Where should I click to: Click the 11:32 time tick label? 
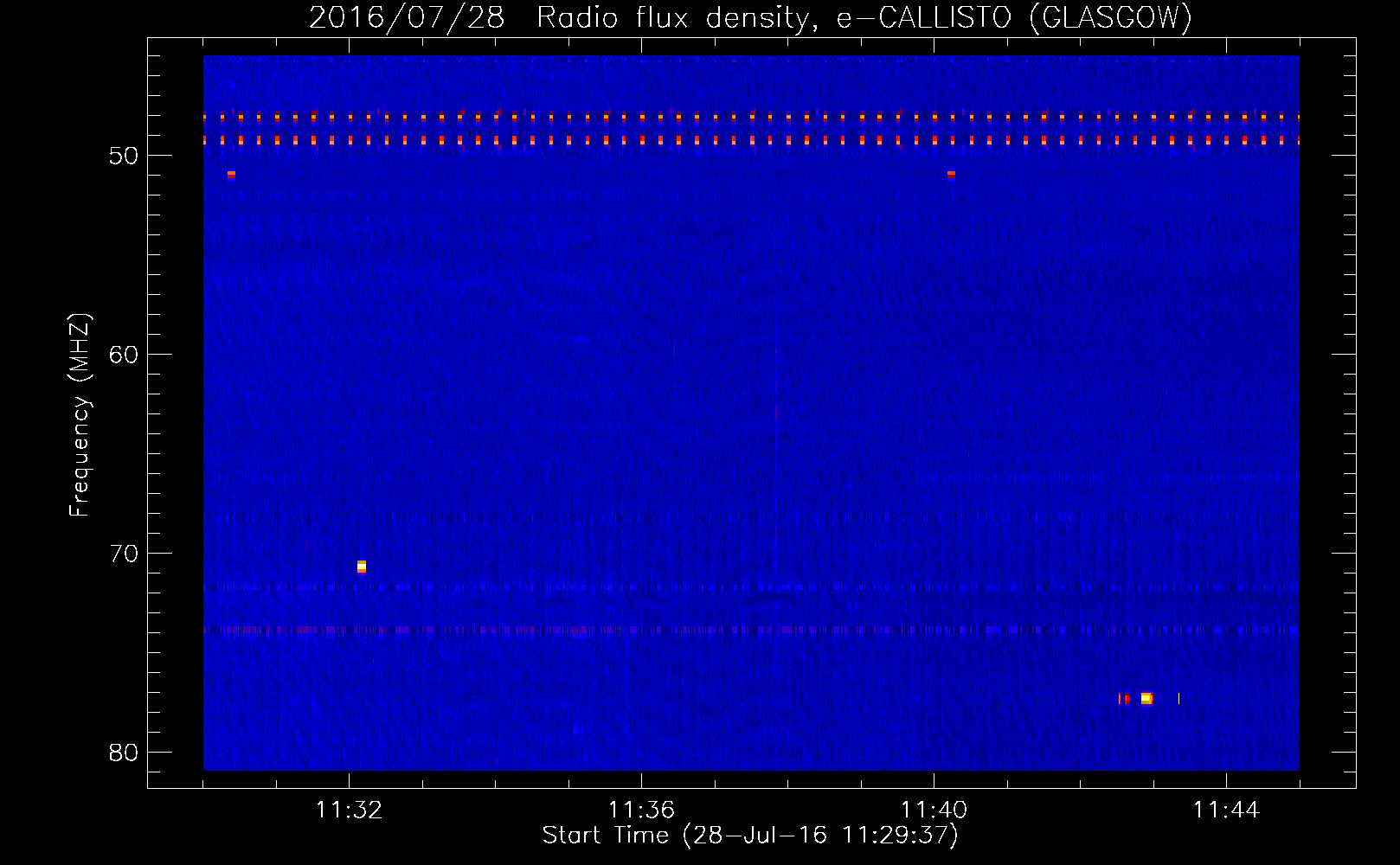pos(349,810)
